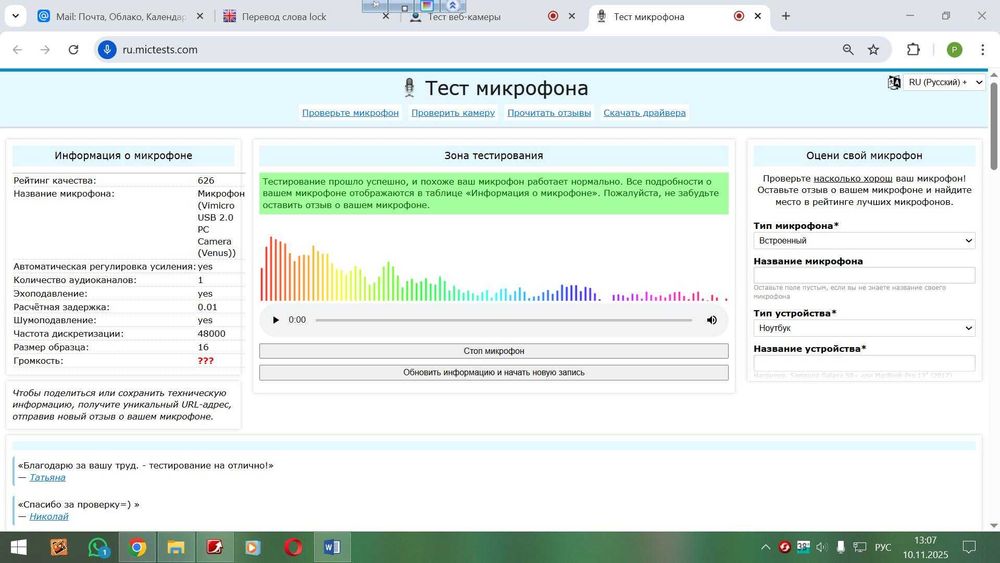Click the РУС keyboard language indicator
Screen dimensions: 1000x563
[x=883, y=547]
